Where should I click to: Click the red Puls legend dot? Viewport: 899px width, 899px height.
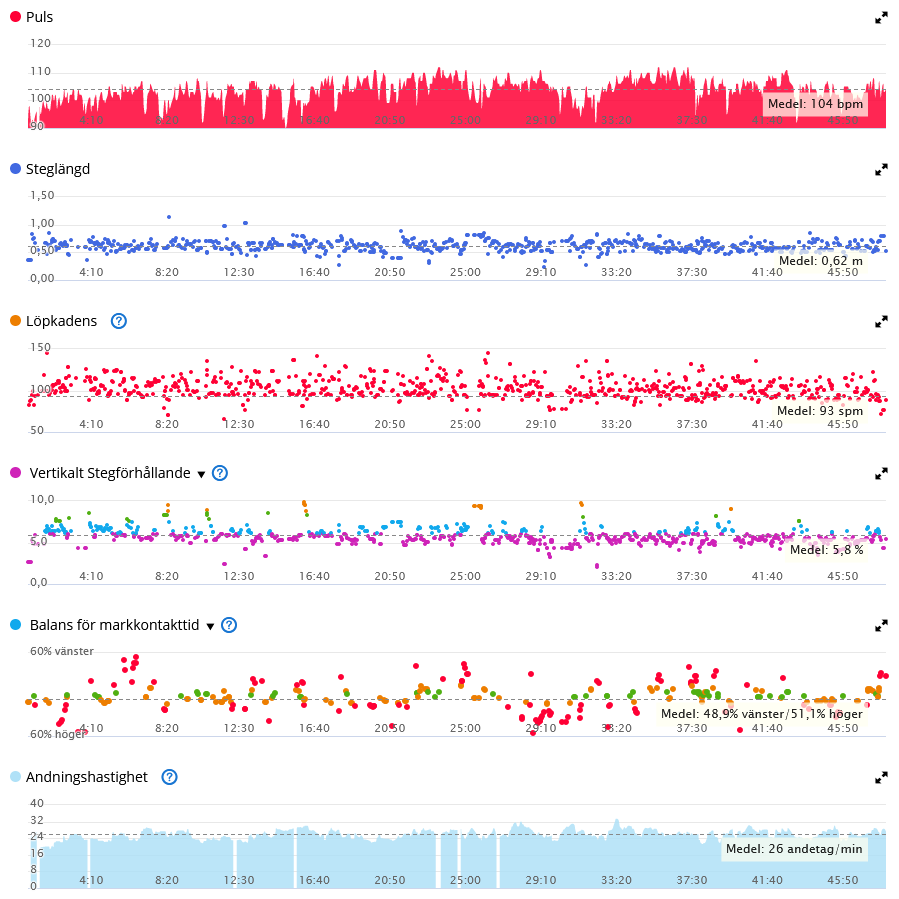15,17
